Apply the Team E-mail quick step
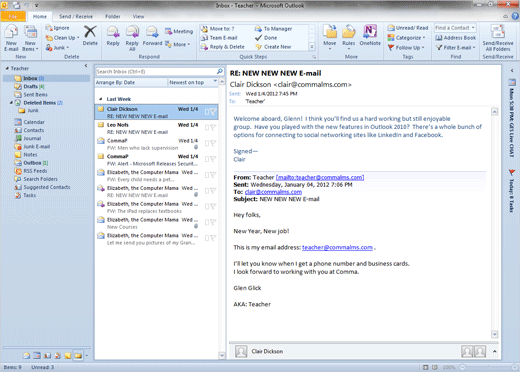The height and width of the screenshot is (372, 520). point(219,38)
